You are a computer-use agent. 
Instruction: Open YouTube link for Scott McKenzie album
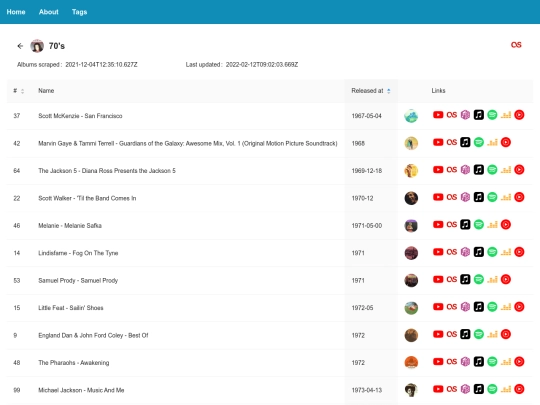click(x=438, y=115)
